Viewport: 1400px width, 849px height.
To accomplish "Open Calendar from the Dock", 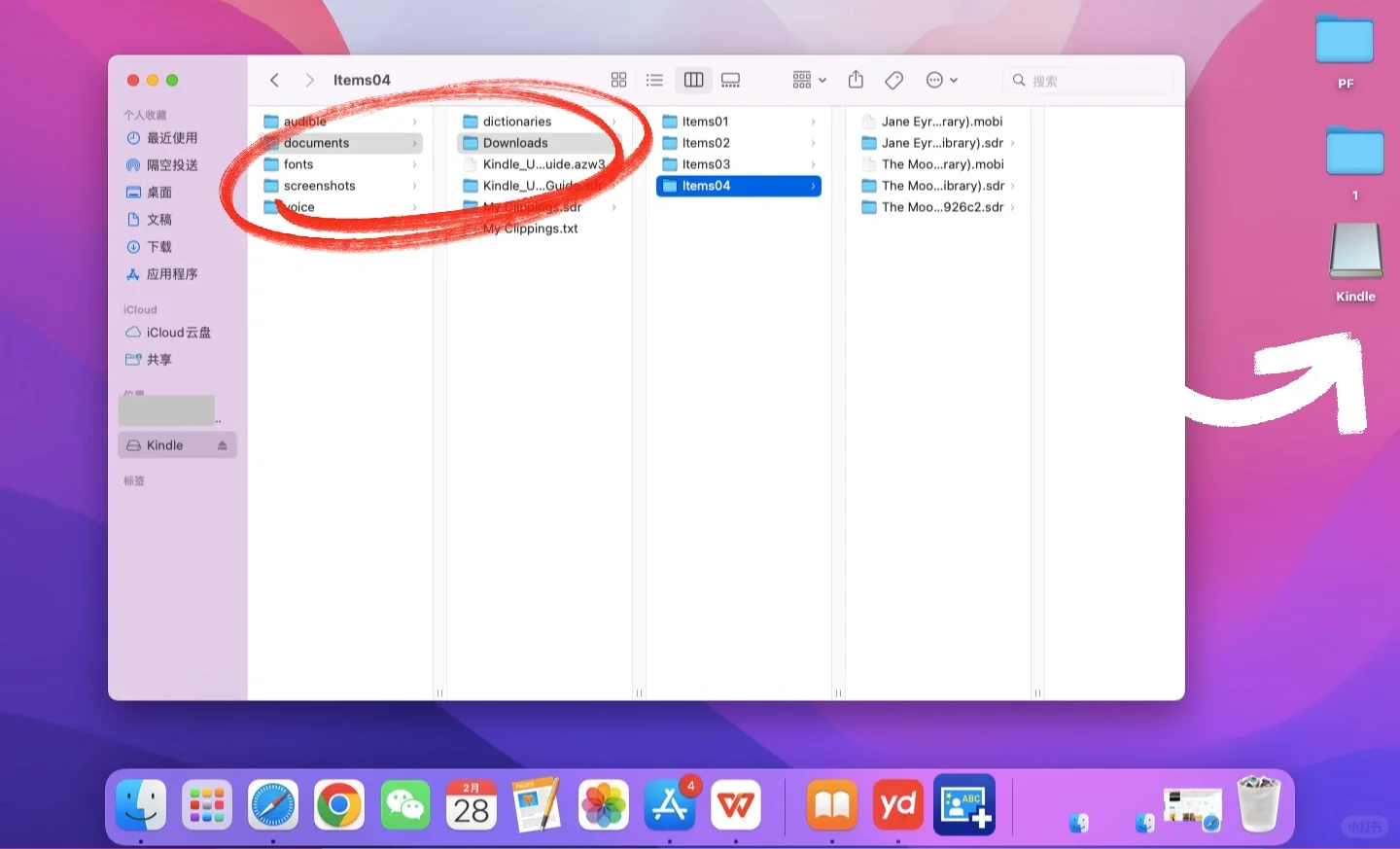I will point(472,805).
